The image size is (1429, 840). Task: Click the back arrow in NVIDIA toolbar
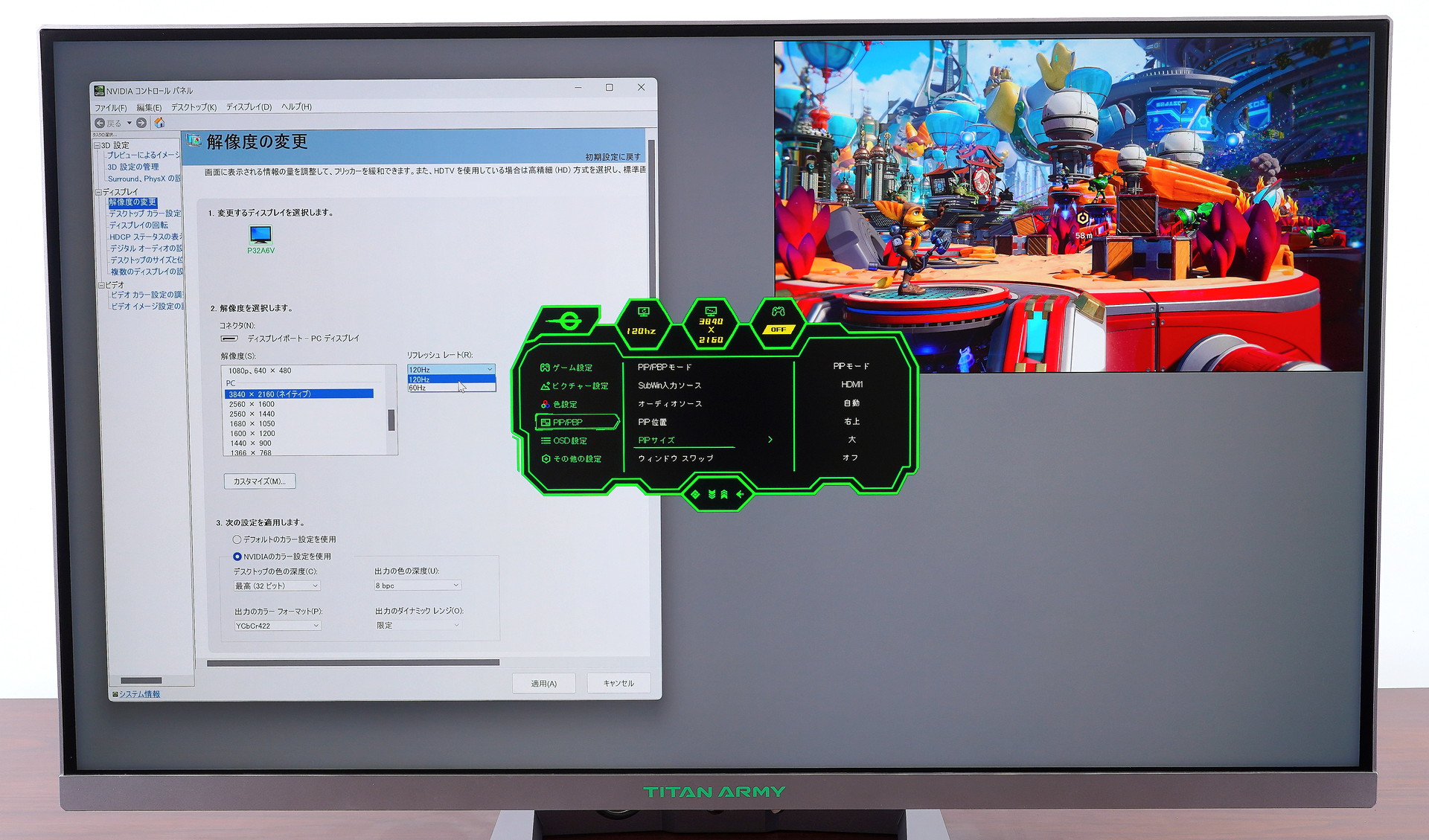click(100, 123)
